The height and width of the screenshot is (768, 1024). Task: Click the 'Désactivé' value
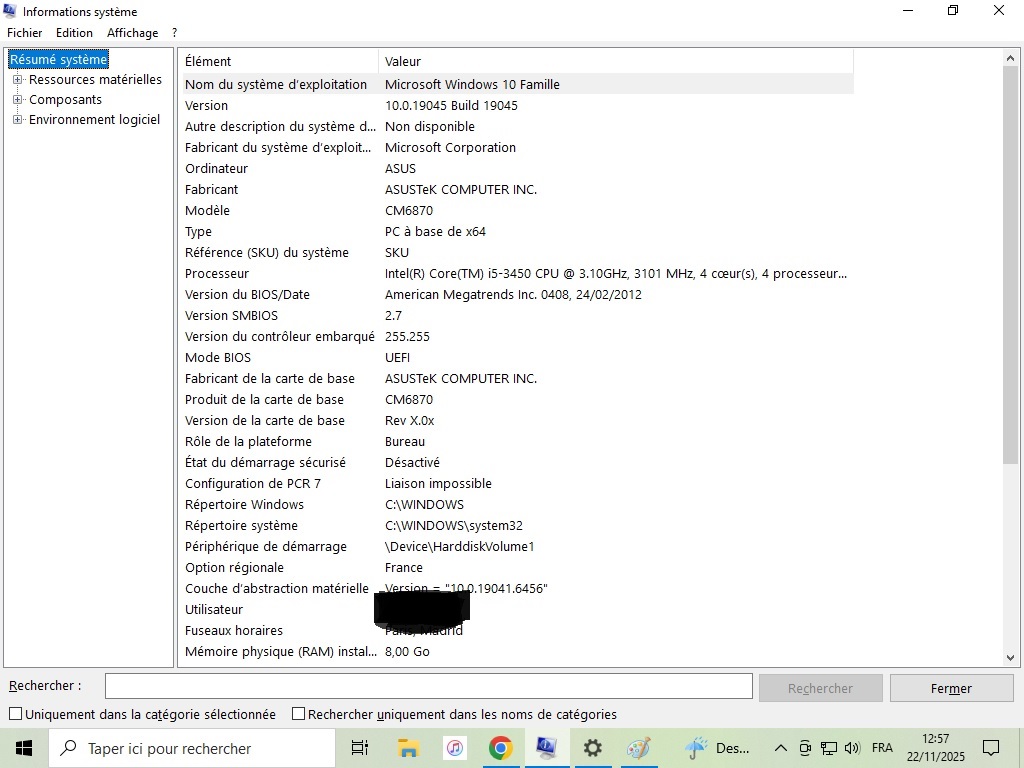(x=412, y=462)
